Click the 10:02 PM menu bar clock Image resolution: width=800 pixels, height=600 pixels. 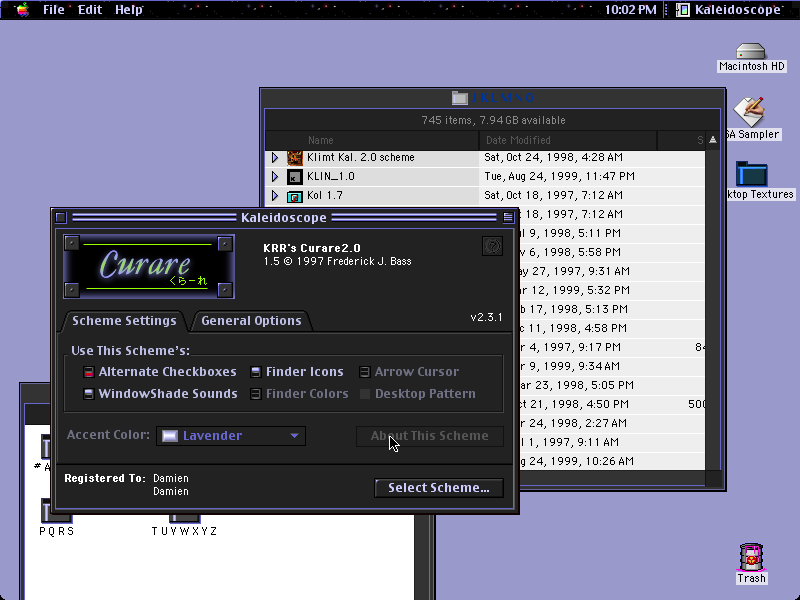tap(630, 10)
